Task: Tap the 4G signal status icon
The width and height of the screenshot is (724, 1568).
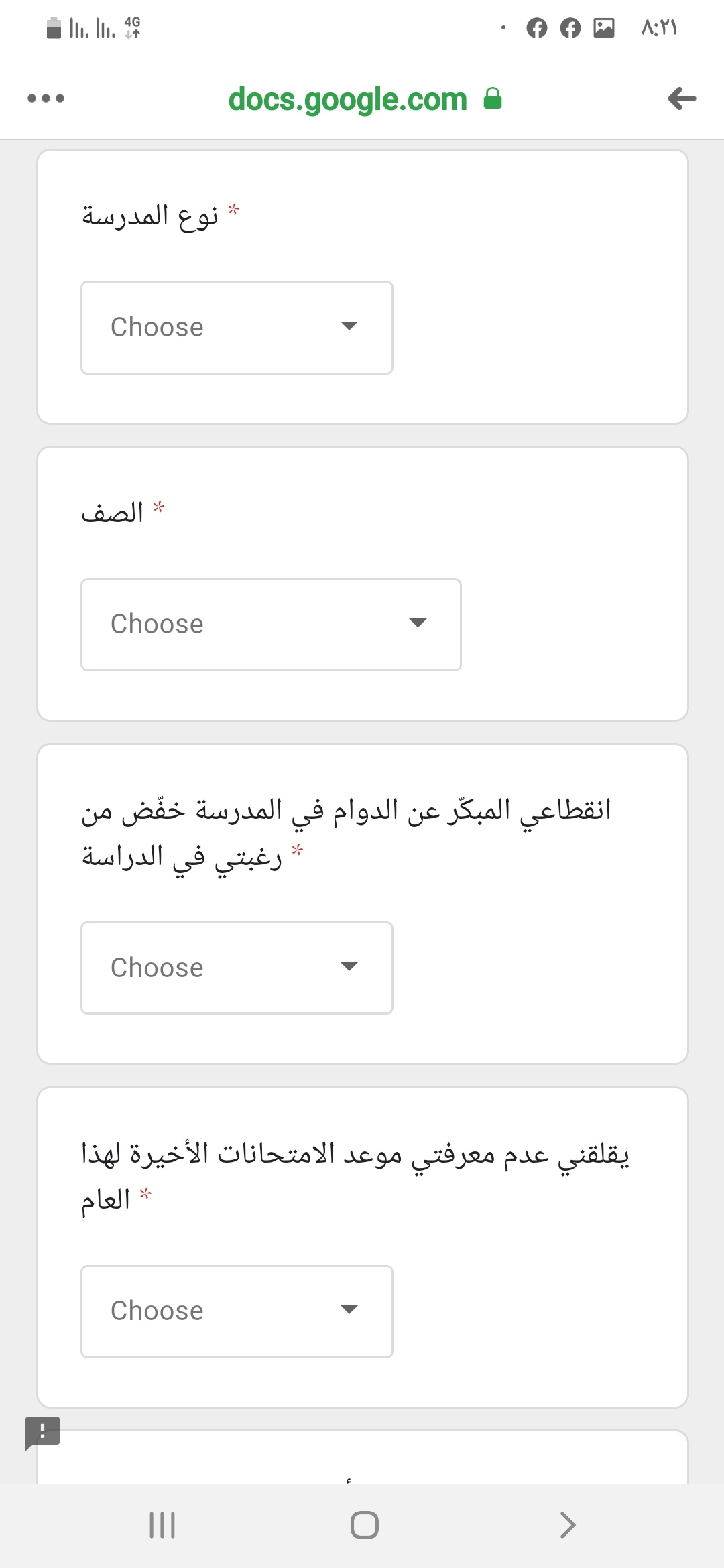Action: (132, 27)
